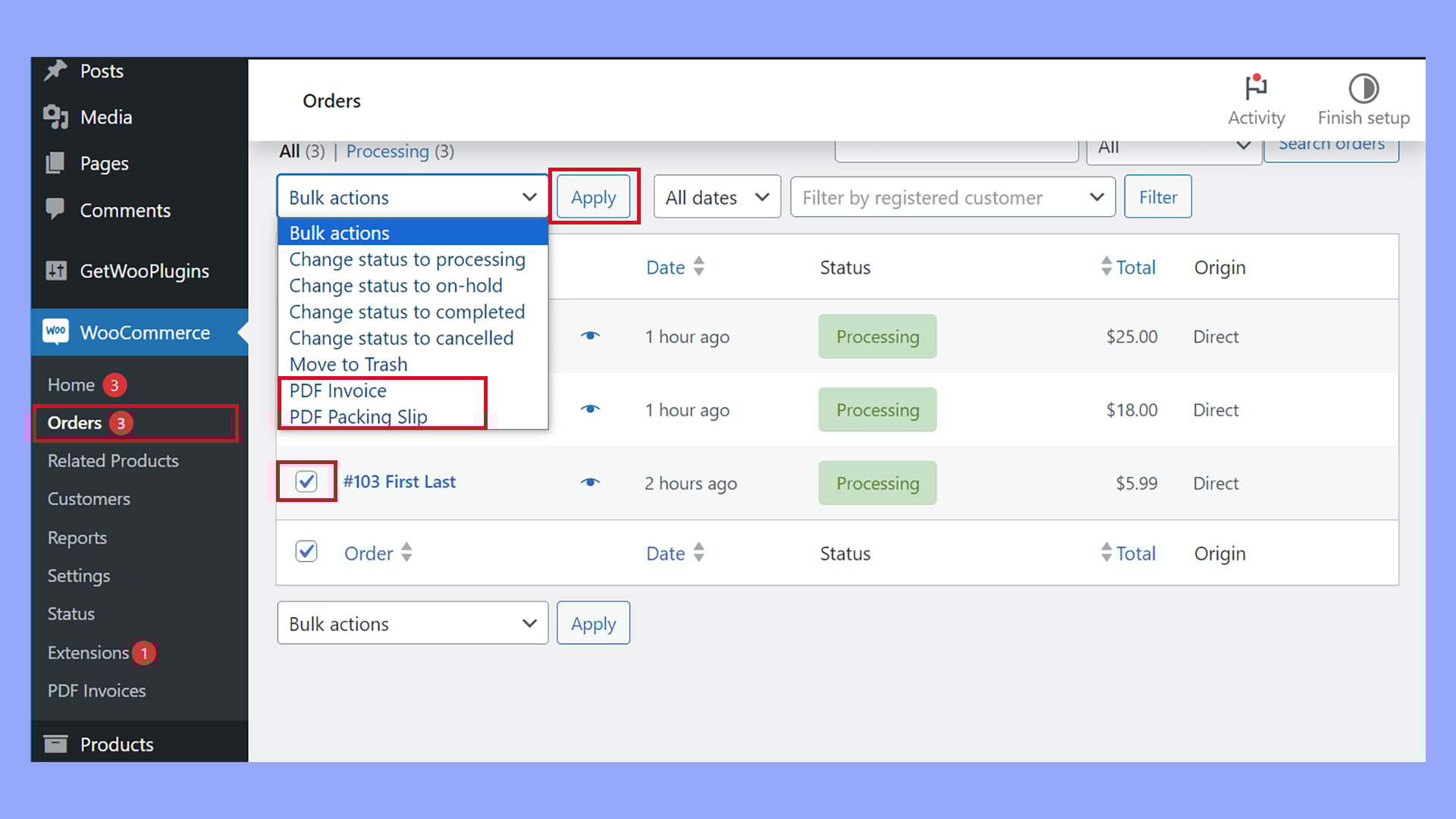Image resolution: width=1456 pixels, height=819 pixels.
Task: Preview the $25.00 order via eye icon
Action: pyautogui.click(x=590, y=336)
